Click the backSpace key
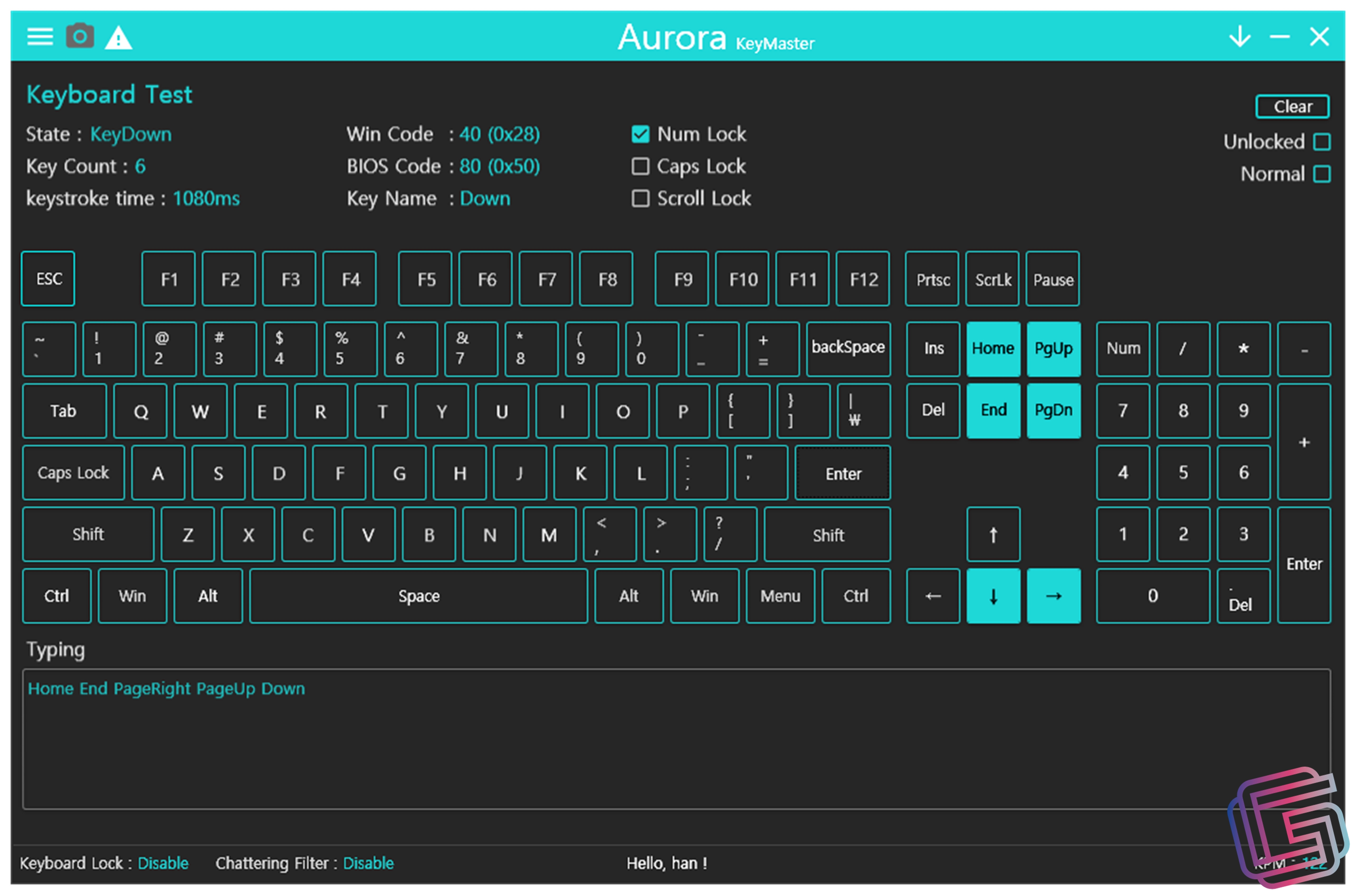 [848, 349]
